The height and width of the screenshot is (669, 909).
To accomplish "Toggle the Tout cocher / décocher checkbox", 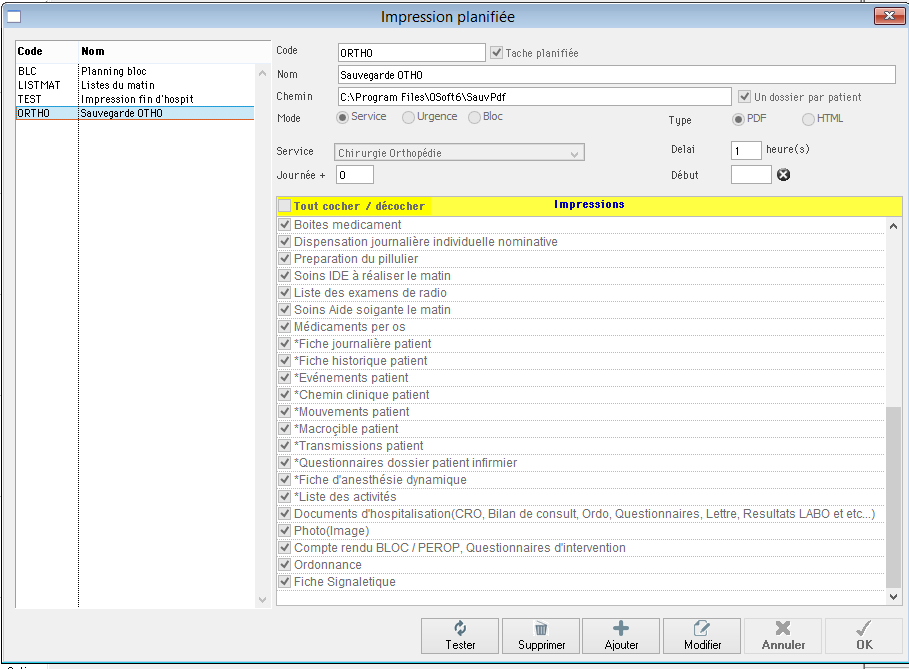I will coord(285,206).
